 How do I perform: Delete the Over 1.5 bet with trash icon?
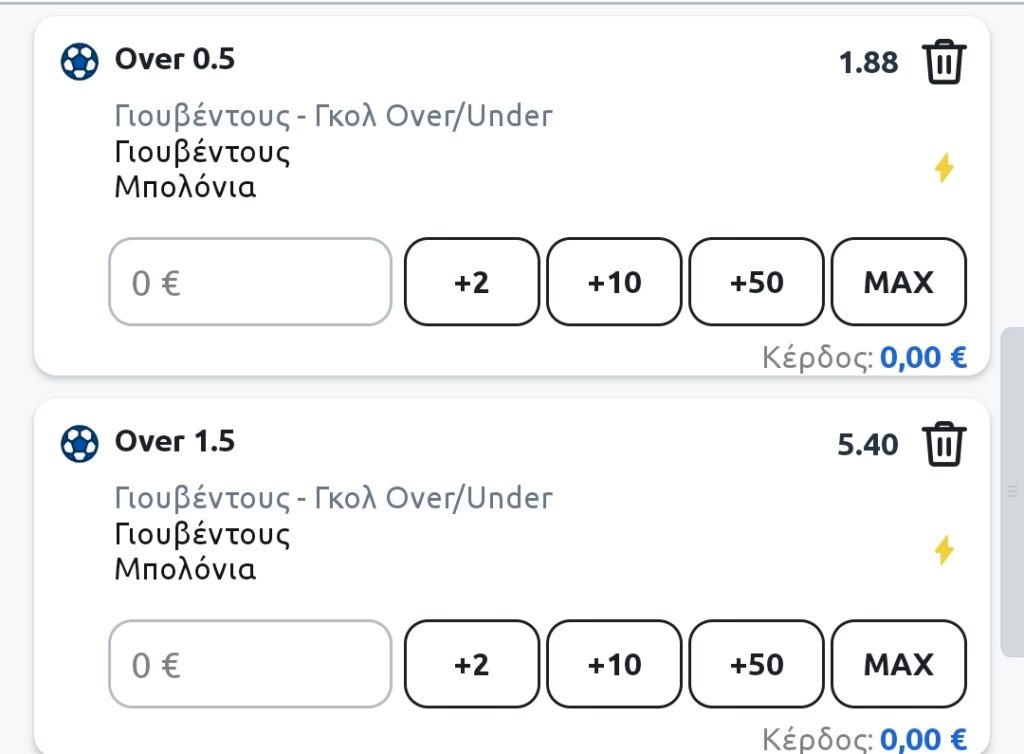pyautogui.click(x=944, y=444)
